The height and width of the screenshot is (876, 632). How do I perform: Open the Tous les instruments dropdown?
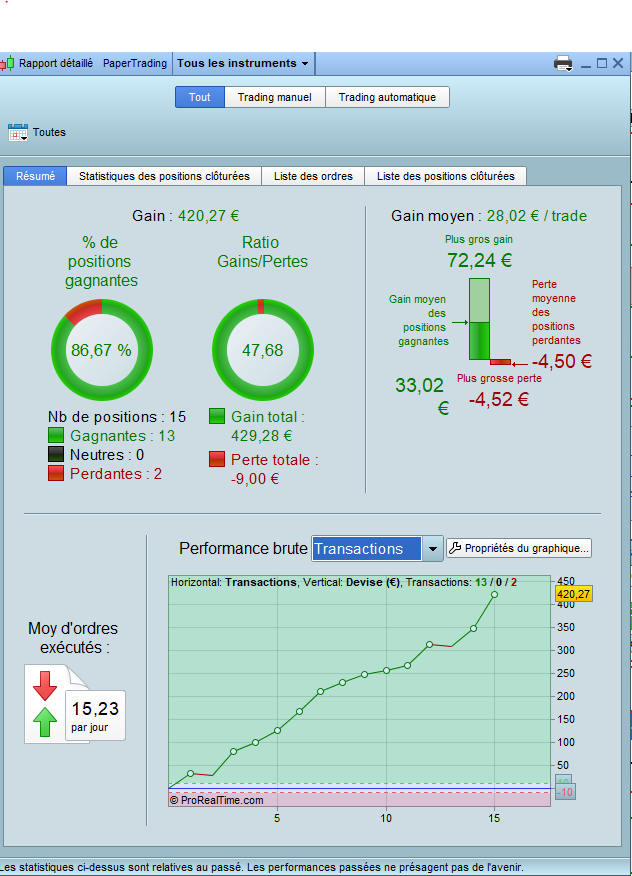(x=243, y=63)
